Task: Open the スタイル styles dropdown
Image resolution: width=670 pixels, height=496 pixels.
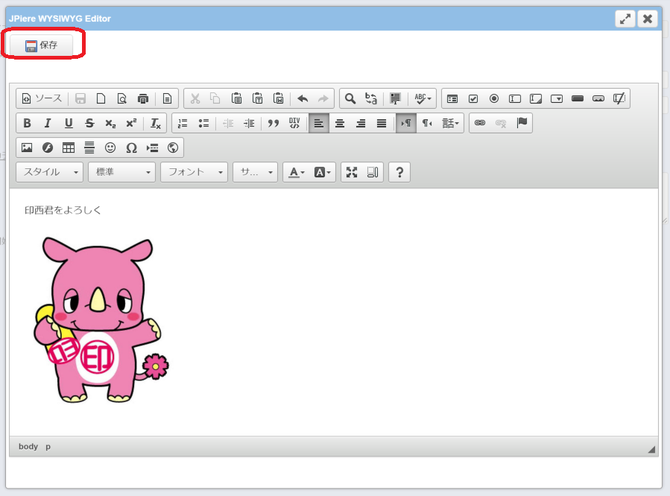Action: click(50, 172)
